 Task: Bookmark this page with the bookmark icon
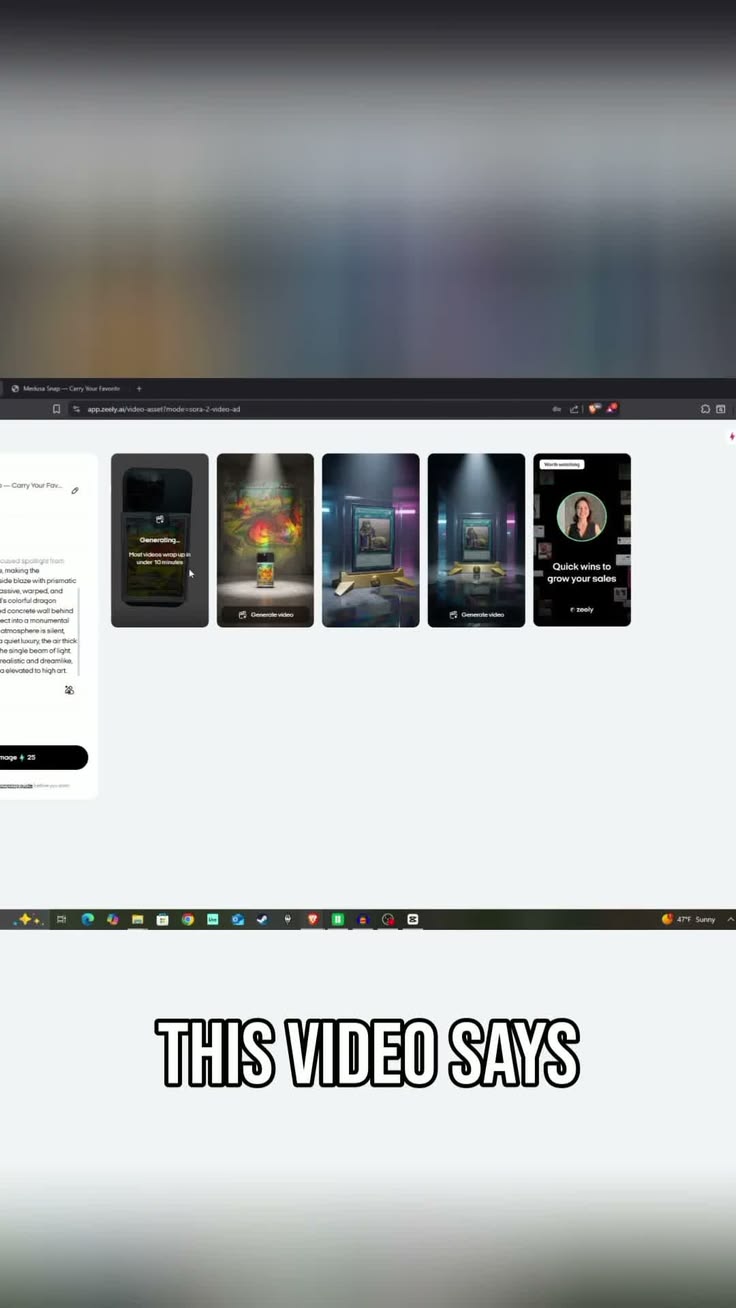(x=56, y=409)
